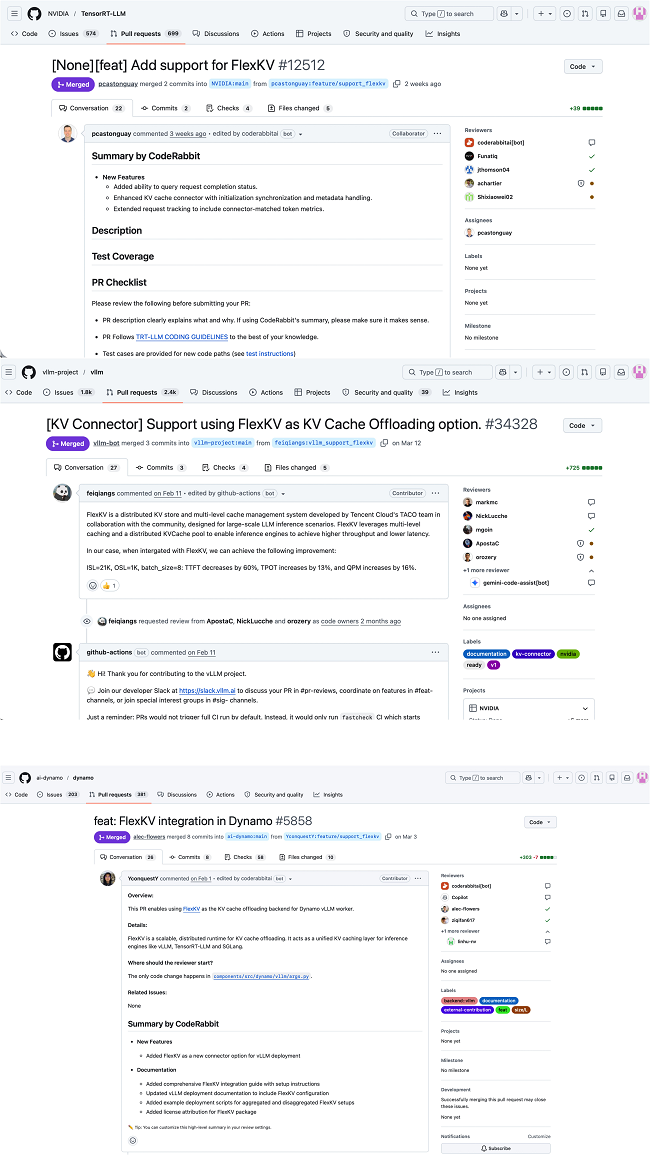The width and height of the screenshot is (650, 1155).
Task: Click the GitHub logo on the vllm page
Action: 29,372
